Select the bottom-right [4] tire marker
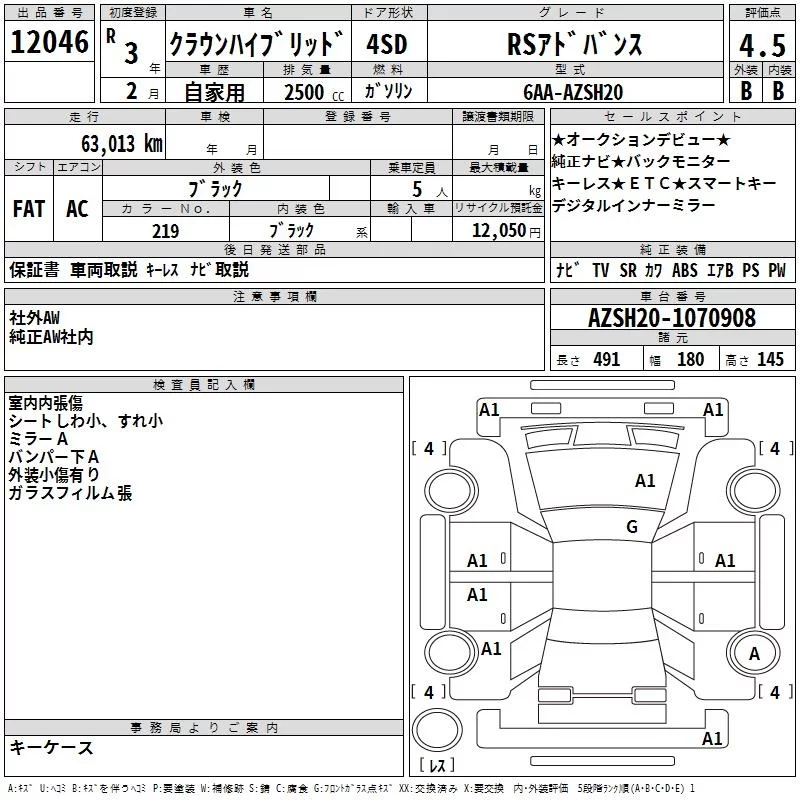This screenshot has width=800, height=800. pos(774,692)
